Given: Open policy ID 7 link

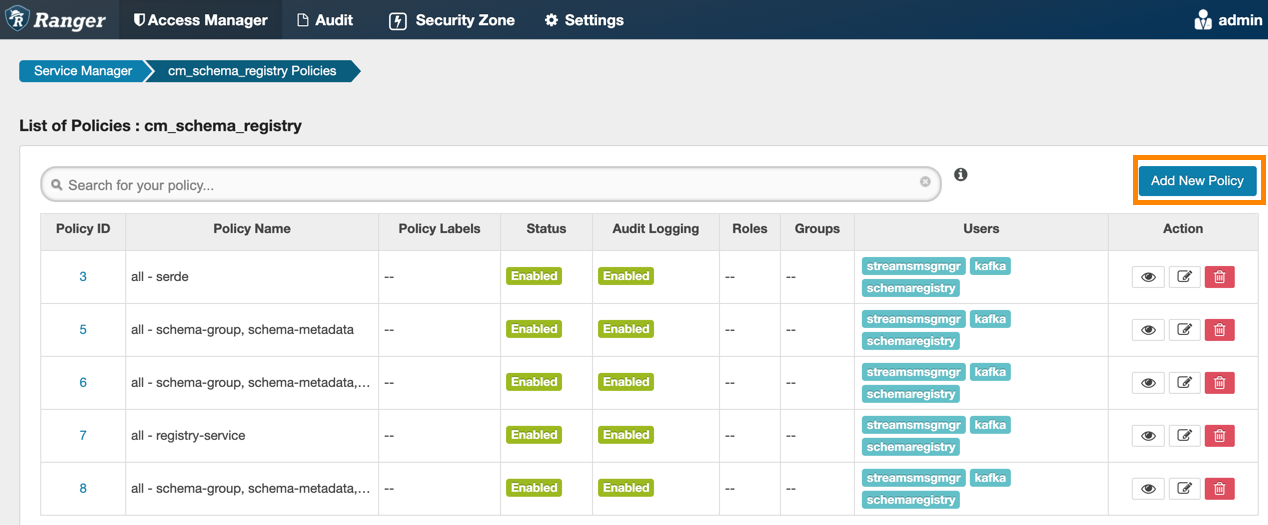Looking at the screenshot, I should pyautogui.click(x=83, y=436).
